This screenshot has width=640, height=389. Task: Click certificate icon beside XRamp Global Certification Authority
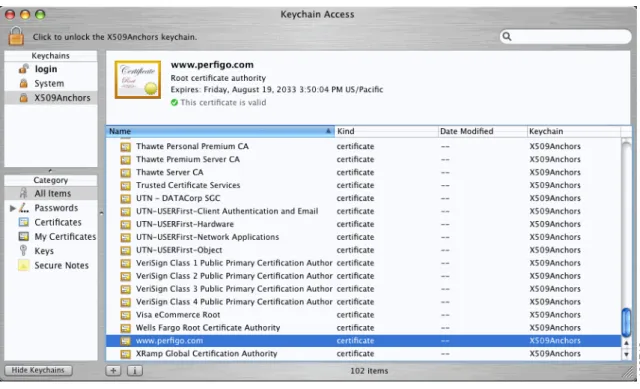[125, 354]
